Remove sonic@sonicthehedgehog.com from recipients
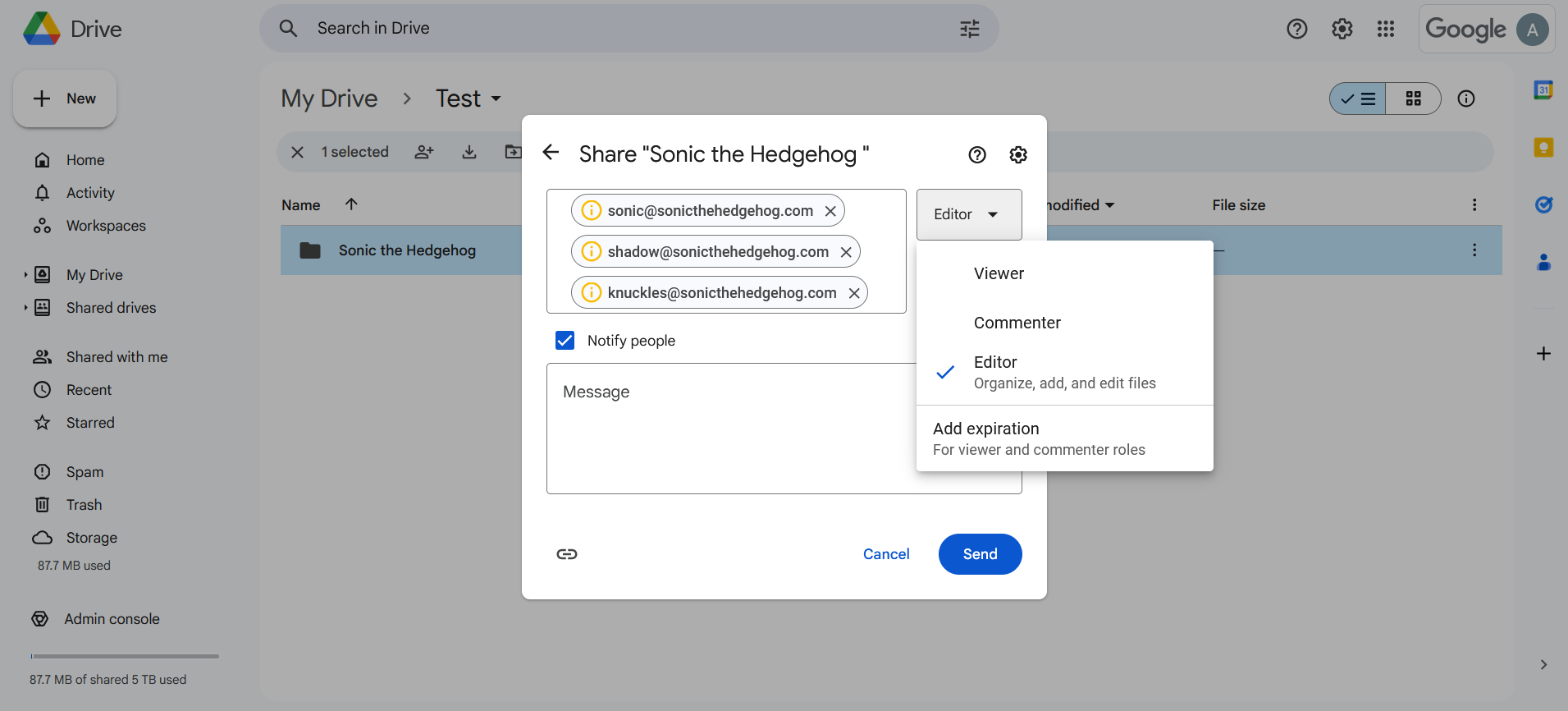Screen dimensions: 1568x711 pyautogui.click(x=830, y=211)
